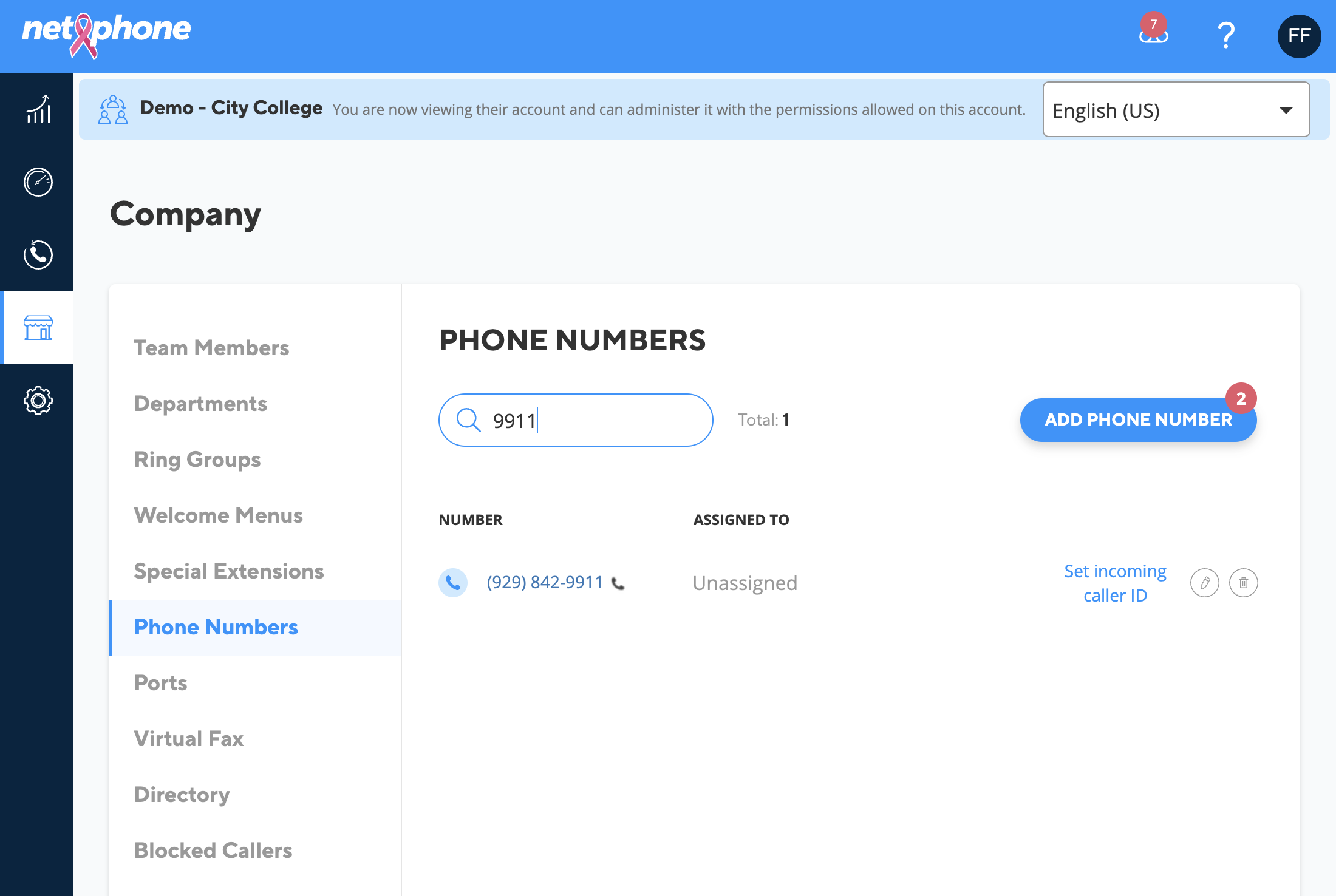Click the Unassigned cell
This screenshot has width=1336, height=896.
pyautogui.click(x=745, y=583)
